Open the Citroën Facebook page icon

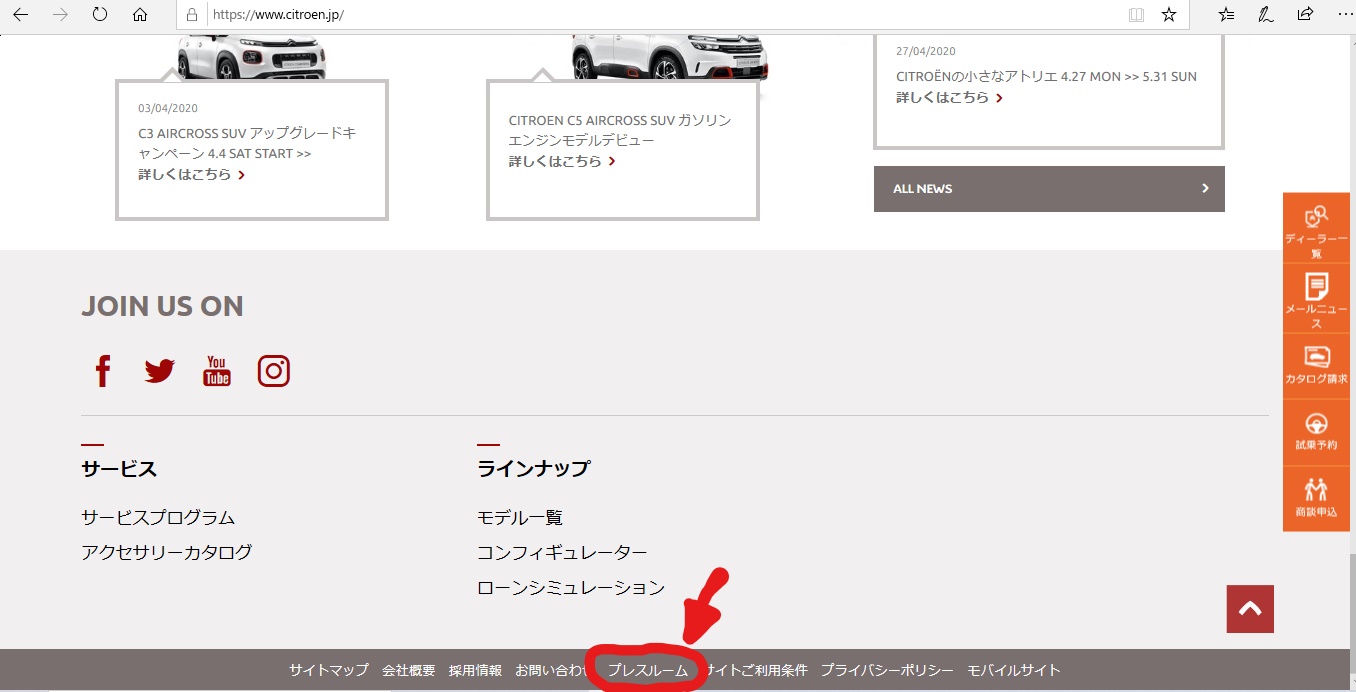102,371
